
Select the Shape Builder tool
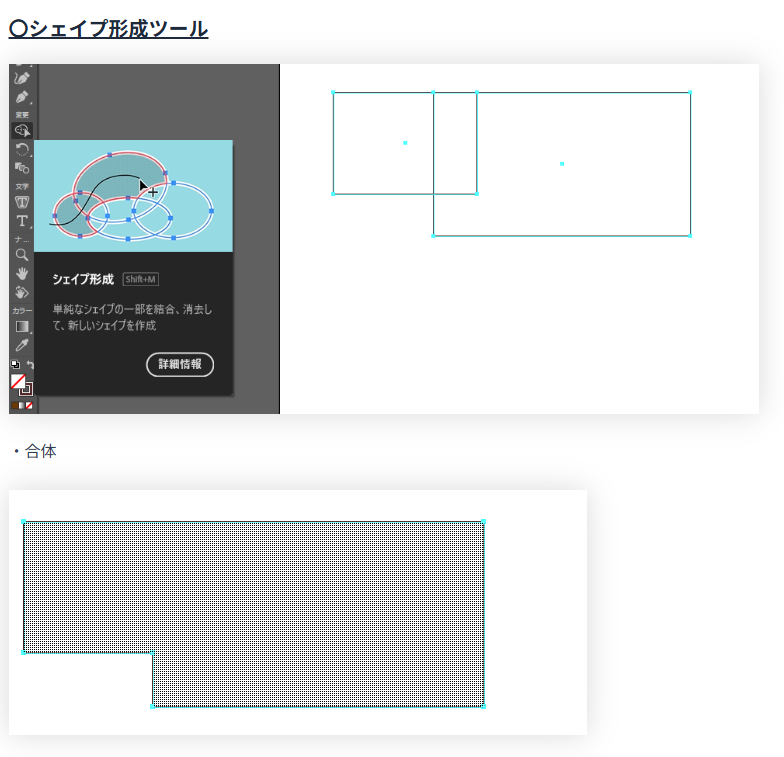pyautogui.click(x=21, y=131)
